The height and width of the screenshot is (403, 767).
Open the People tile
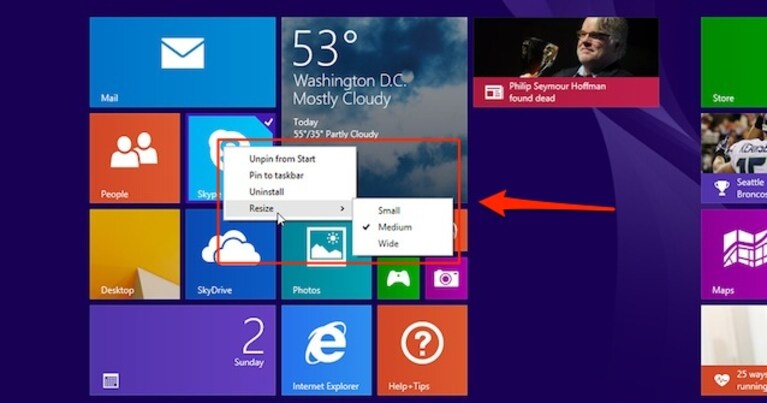tap(135, 158)
